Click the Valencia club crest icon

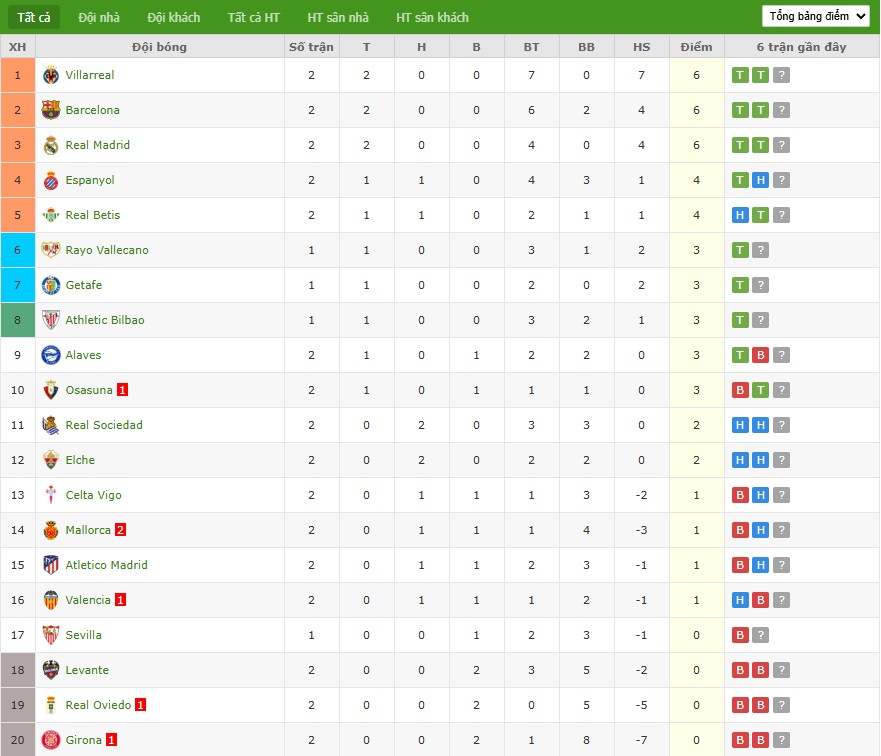51,600
